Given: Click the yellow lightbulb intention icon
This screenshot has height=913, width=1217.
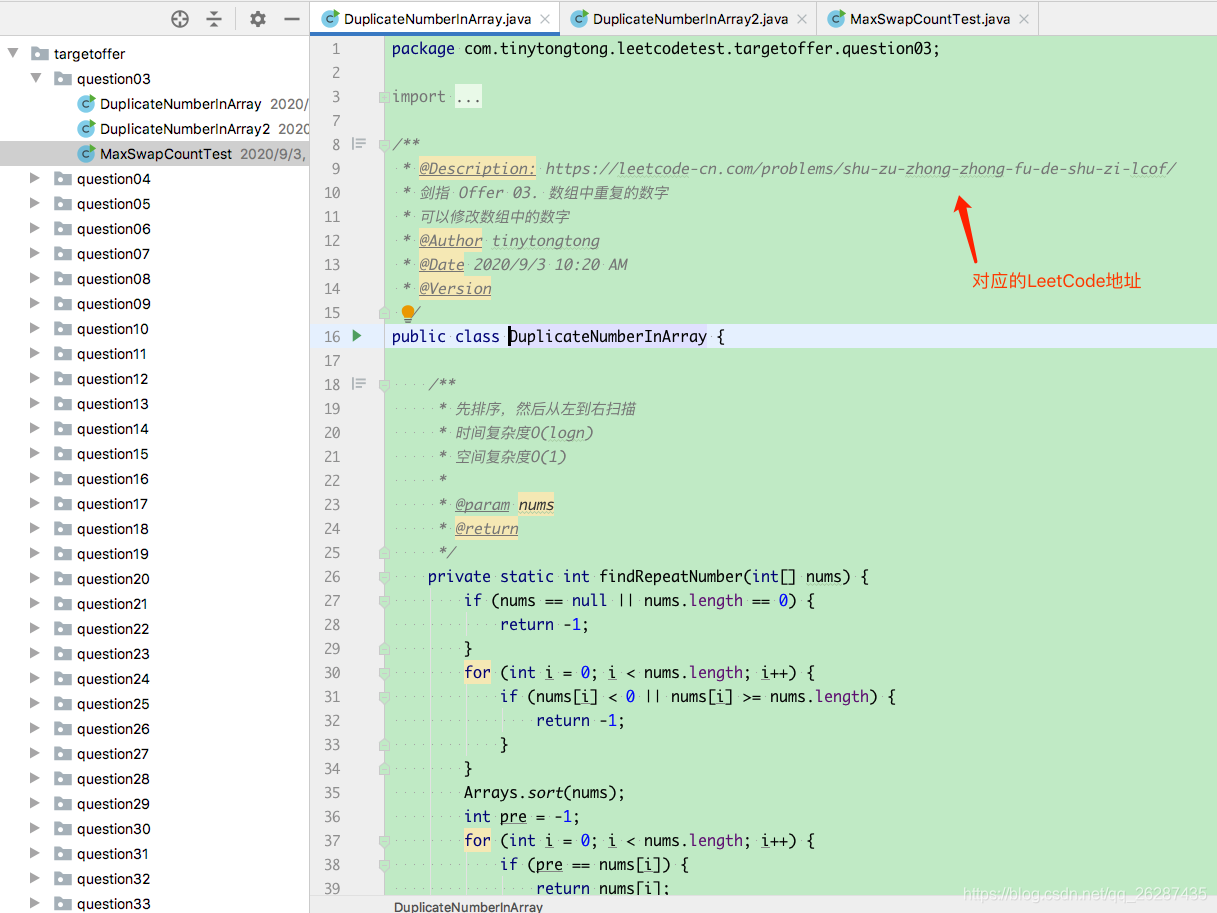Looking at the screenshot, I should click(x=408, y=314).
